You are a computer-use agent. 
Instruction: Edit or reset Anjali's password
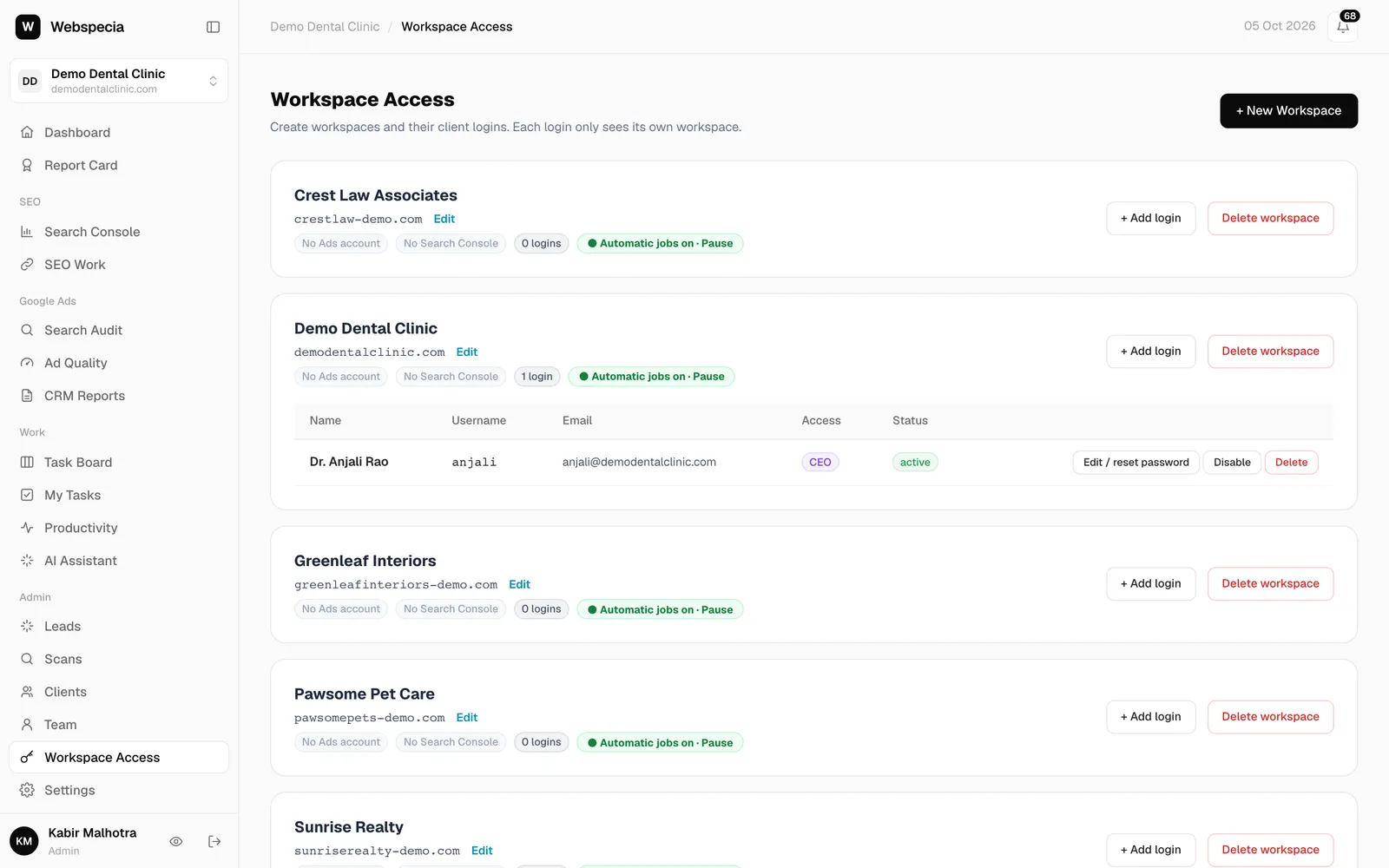coord(1136,463)
